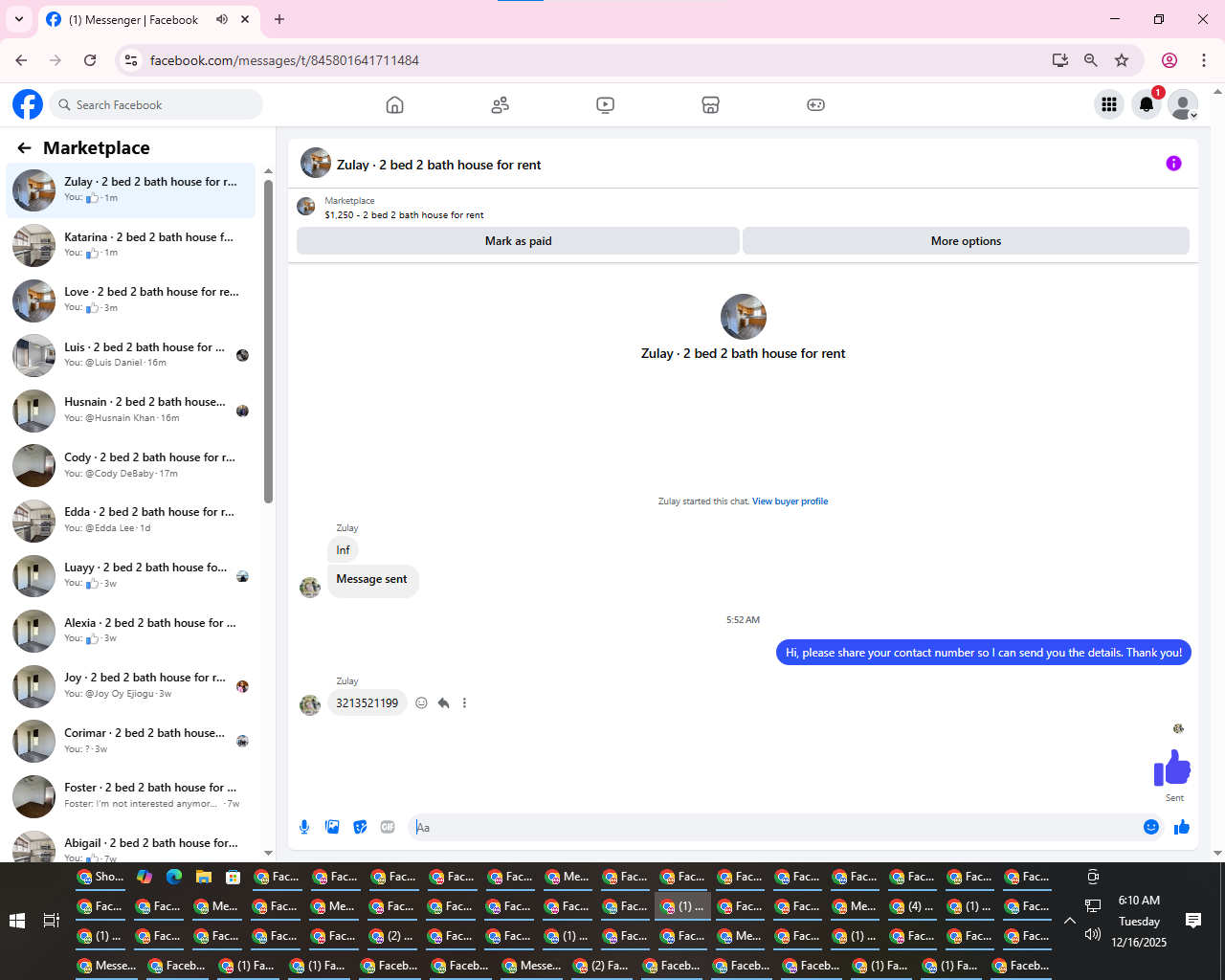Image resolution: width=1225 pixels, height=980 pixels.
Task: Attach a photo using the image icon
Action: point(332,827)
